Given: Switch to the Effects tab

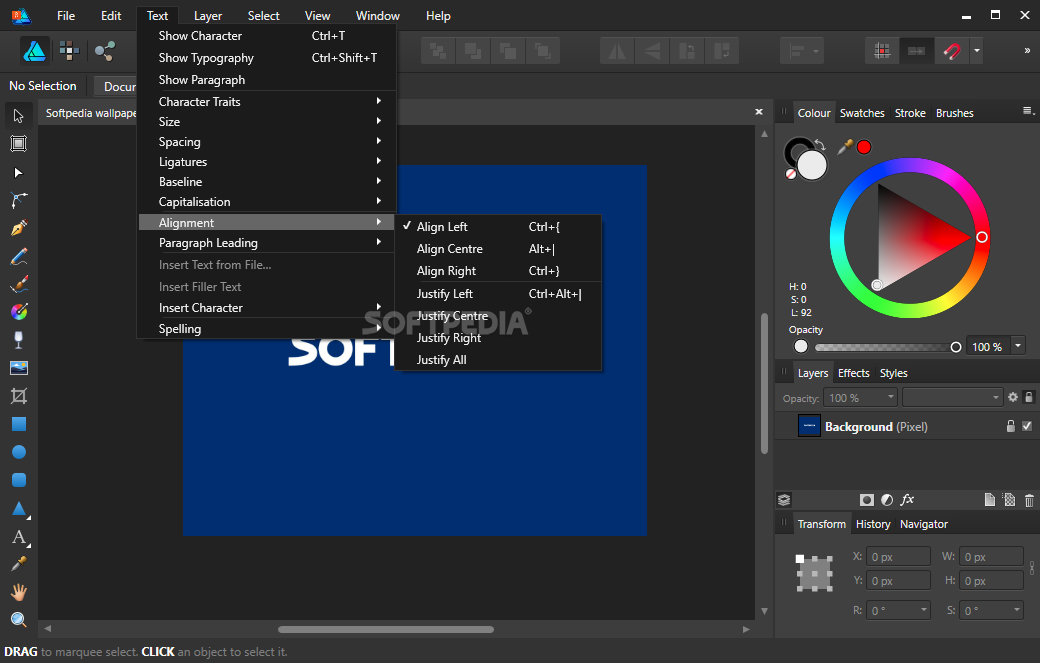Looking at the screenshot, I should click(853, 373).
